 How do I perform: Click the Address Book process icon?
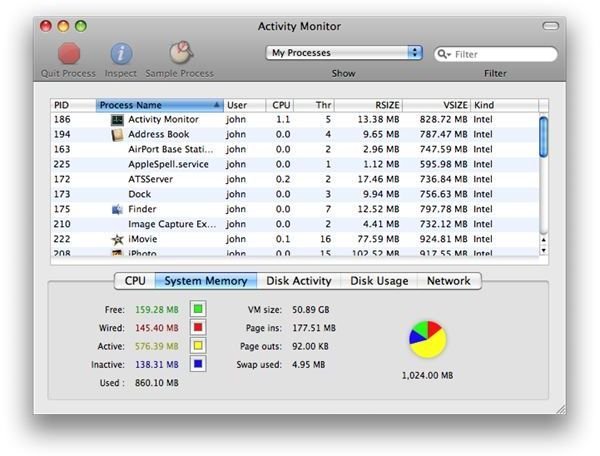[x=117, y=135]
